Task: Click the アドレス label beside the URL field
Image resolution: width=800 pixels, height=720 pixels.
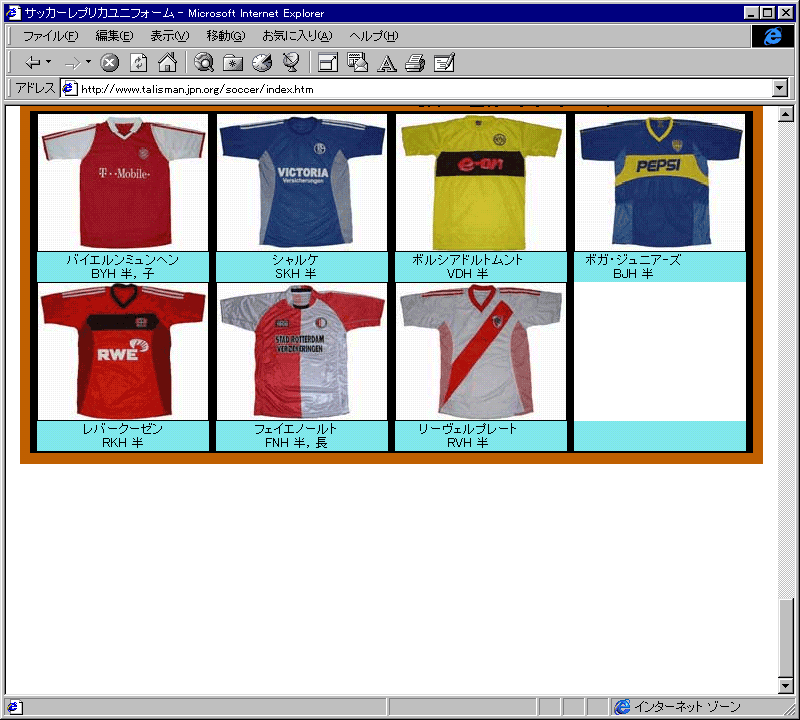Action: click(35, 88)
